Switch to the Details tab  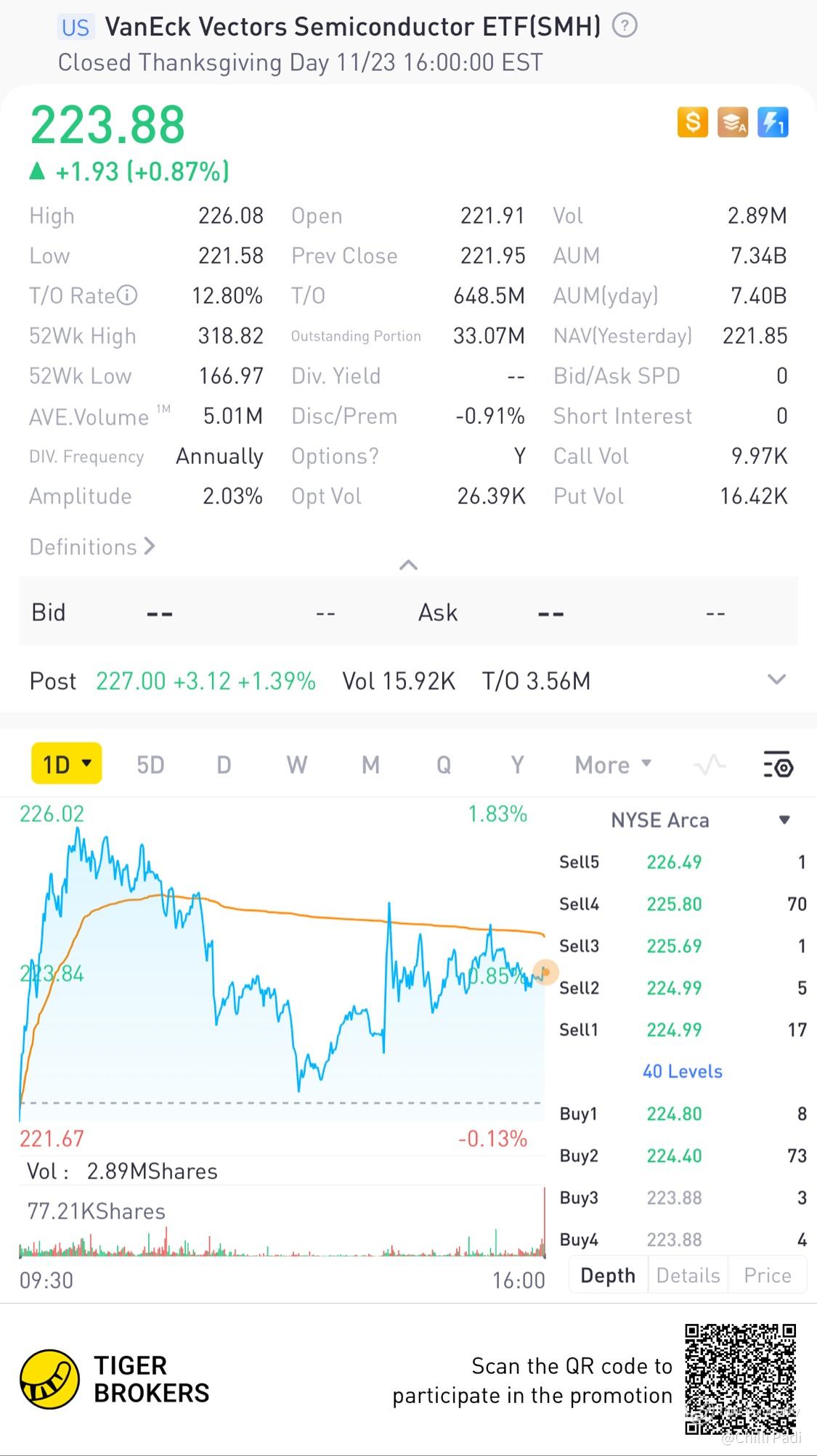tap(688, 1275)
